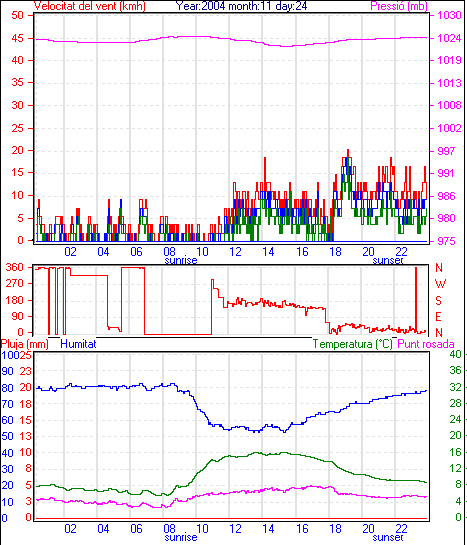The image size is (467, 545).
Task: Click the 'Temperatura (°C)' legend label
Action: (353, 344)
